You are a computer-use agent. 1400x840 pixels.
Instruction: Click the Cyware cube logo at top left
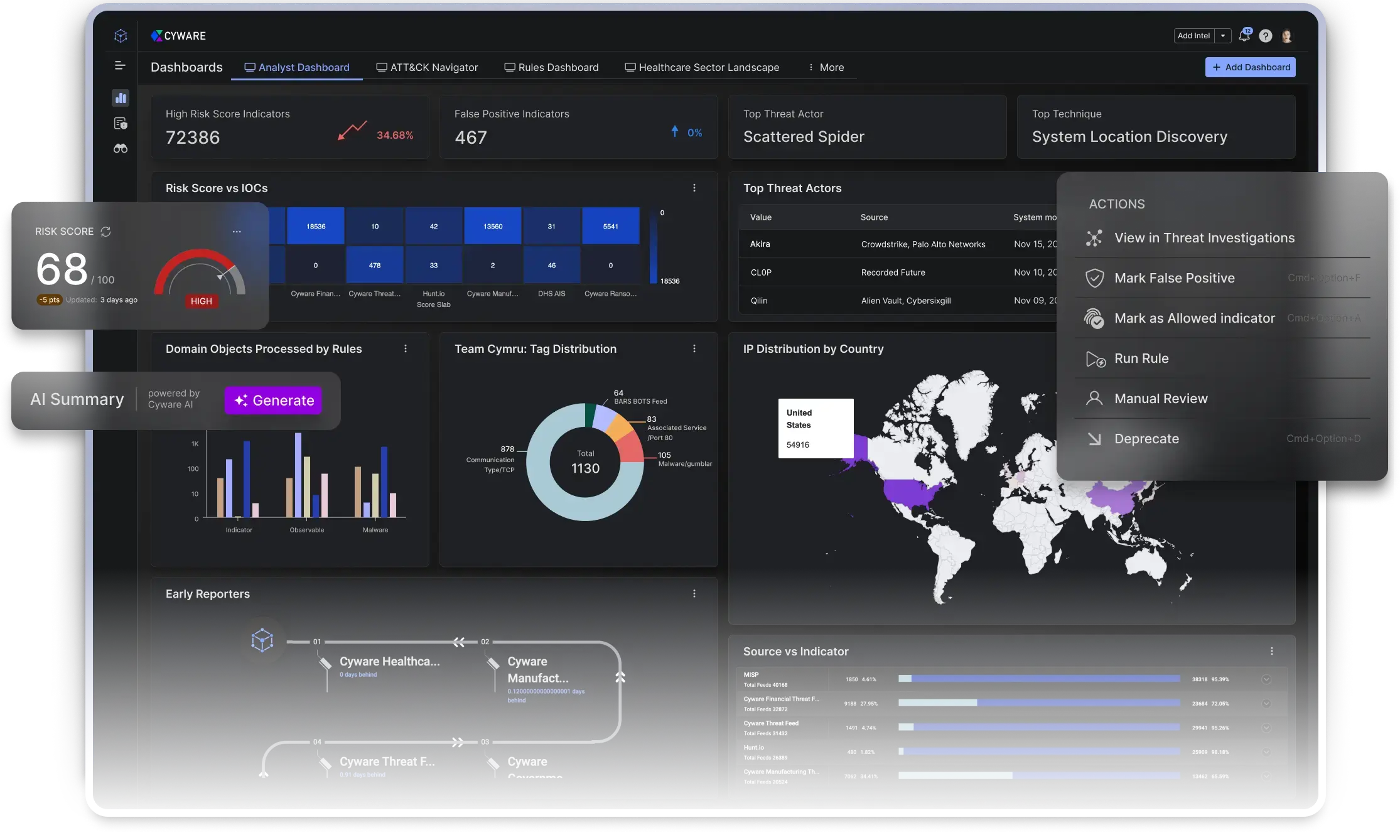[120, 35]
